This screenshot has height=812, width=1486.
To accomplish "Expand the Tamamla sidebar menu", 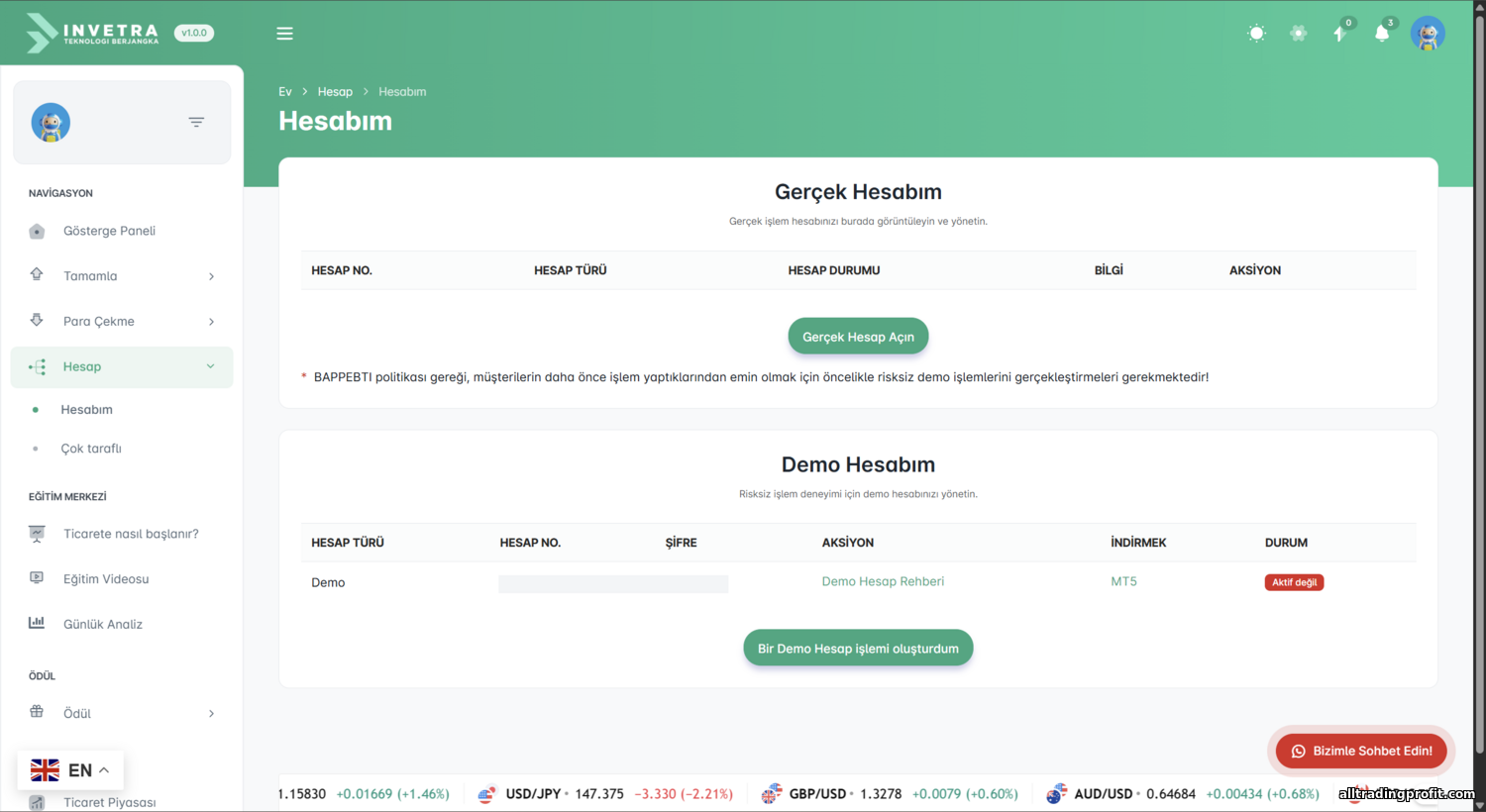I will [x=122, y=276].
